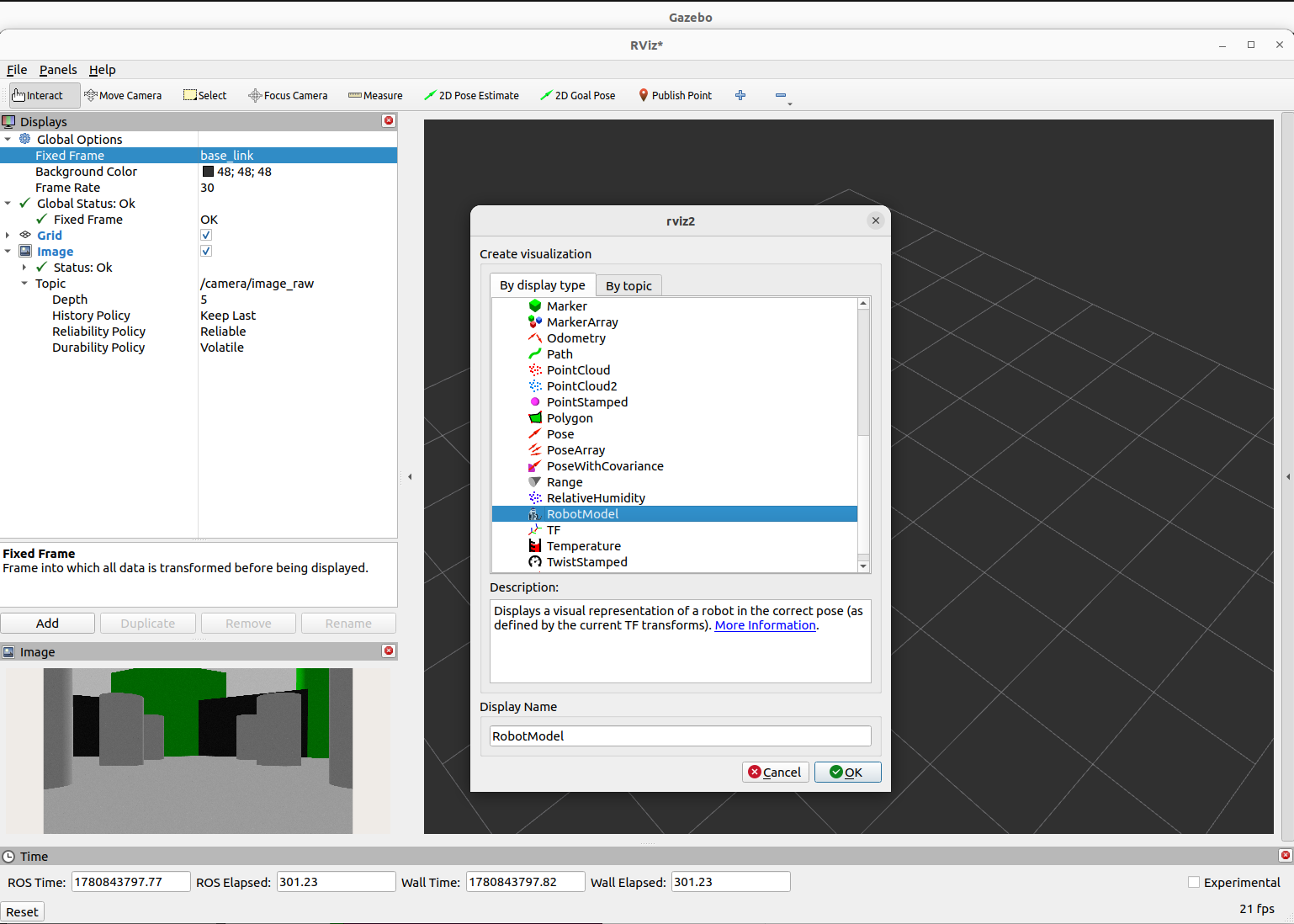Select the 2D Pose Estimate tool
The width and height of the screenshot is (1294, 924).
[x=471, y=95]
